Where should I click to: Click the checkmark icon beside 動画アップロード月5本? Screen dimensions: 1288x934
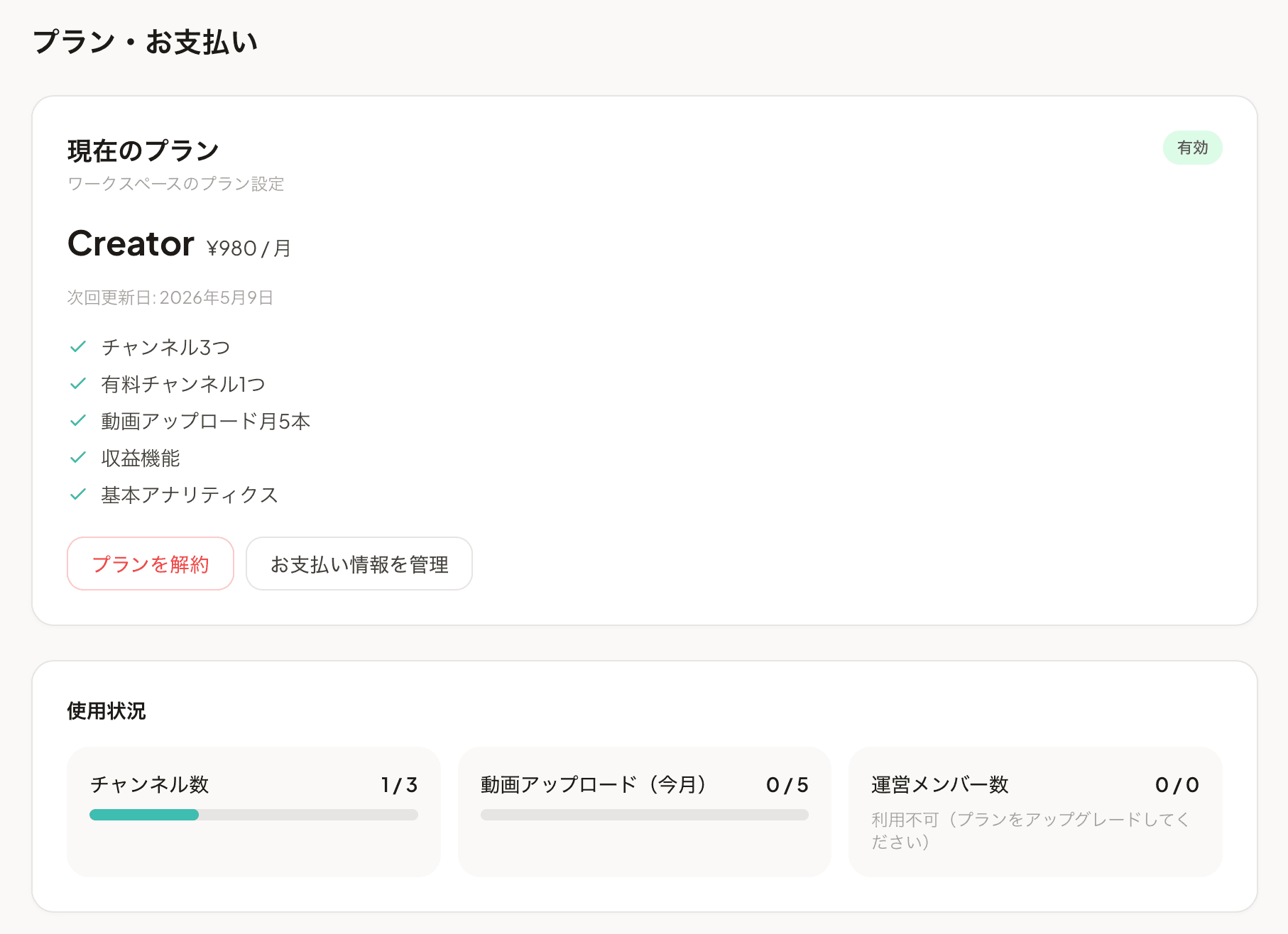pos(78,420)
